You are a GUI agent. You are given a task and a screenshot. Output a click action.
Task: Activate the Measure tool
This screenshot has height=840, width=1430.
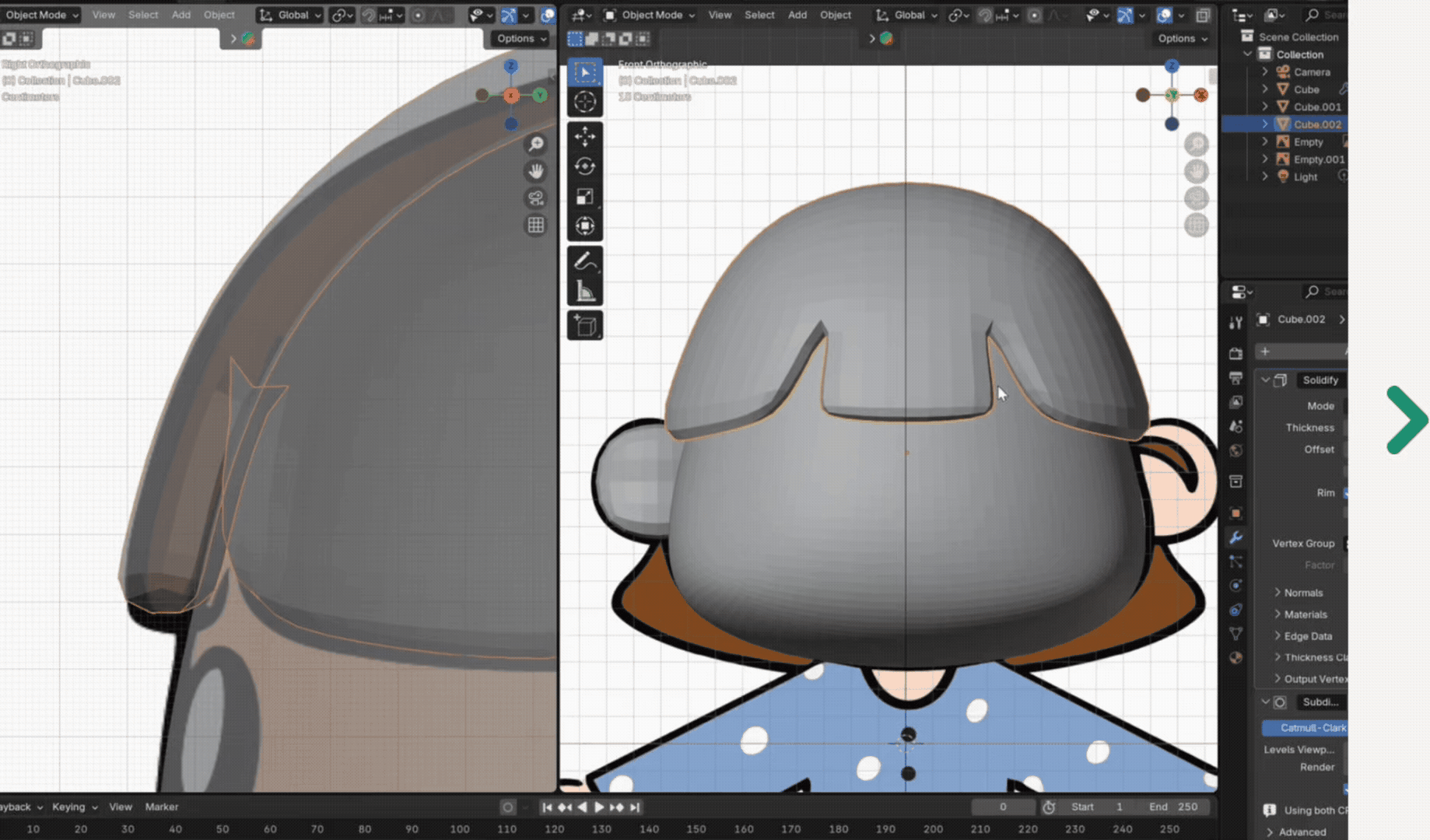pos(585,292)
